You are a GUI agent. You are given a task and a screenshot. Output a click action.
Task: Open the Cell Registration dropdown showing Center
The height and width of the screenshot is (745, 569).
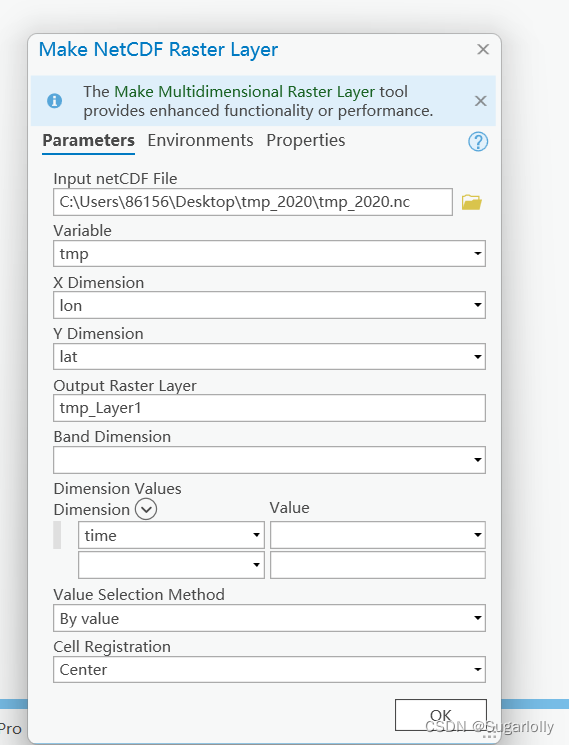click(x=269, y=669)
